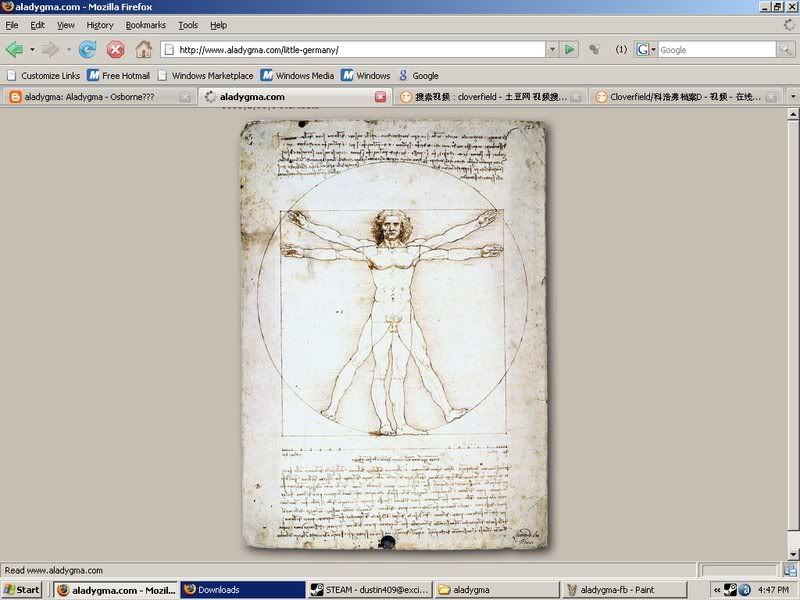Viewport: 800px width, 600px height.
Task: Switch to the Aladygma - Osborne tab
Action: pyautogui.click(x=95, y=97)
